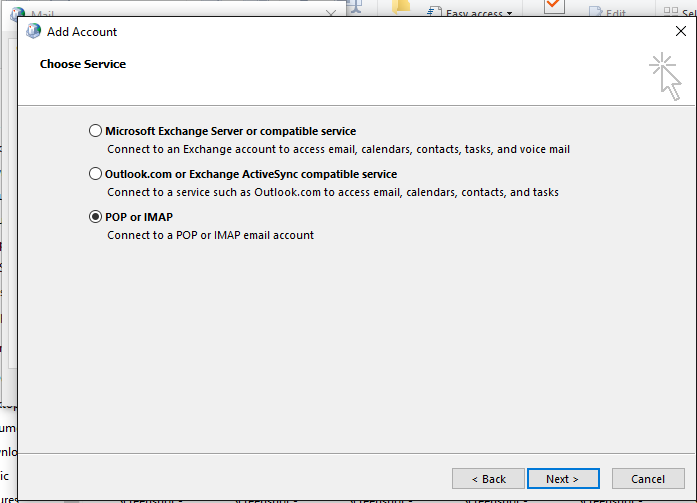This screenshot has width=697, height=503.
Task: Click the Outlook.com service description text
Action: 333,192
